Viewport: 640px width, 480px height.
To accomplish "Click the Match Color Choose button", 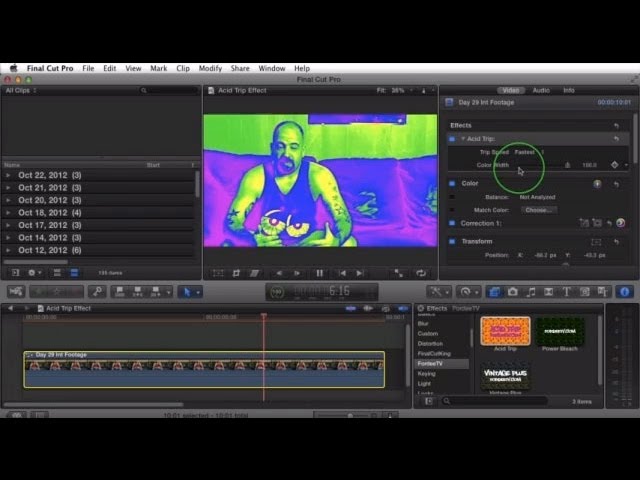I will point(539,210).
